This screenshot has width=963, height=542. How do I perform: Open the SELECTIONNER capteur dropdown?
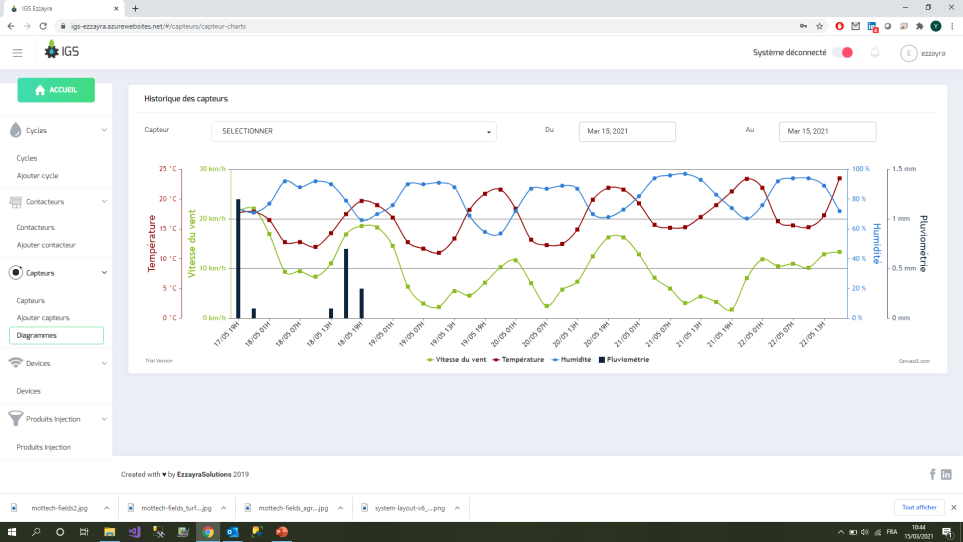tap(353, 131)
